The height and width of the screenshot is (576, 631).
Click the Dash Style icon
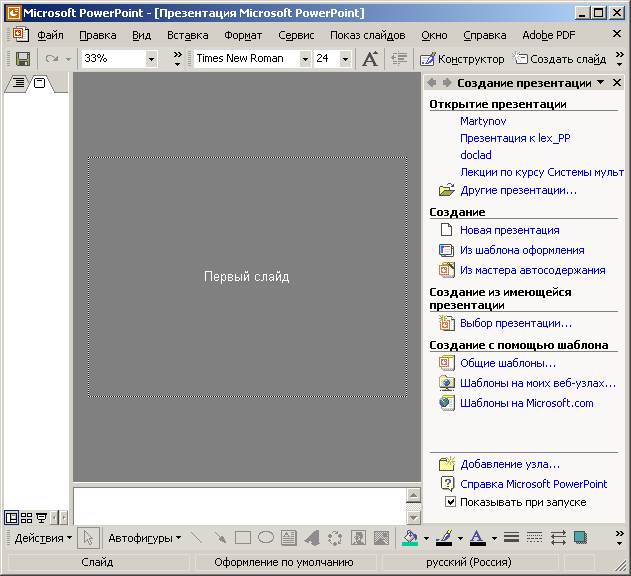534,538
